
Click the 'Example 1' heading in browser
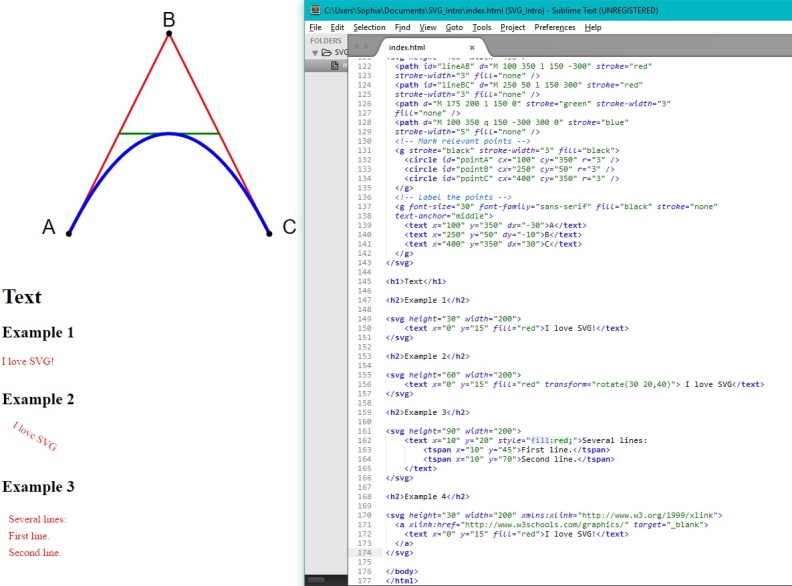(38, 332)
